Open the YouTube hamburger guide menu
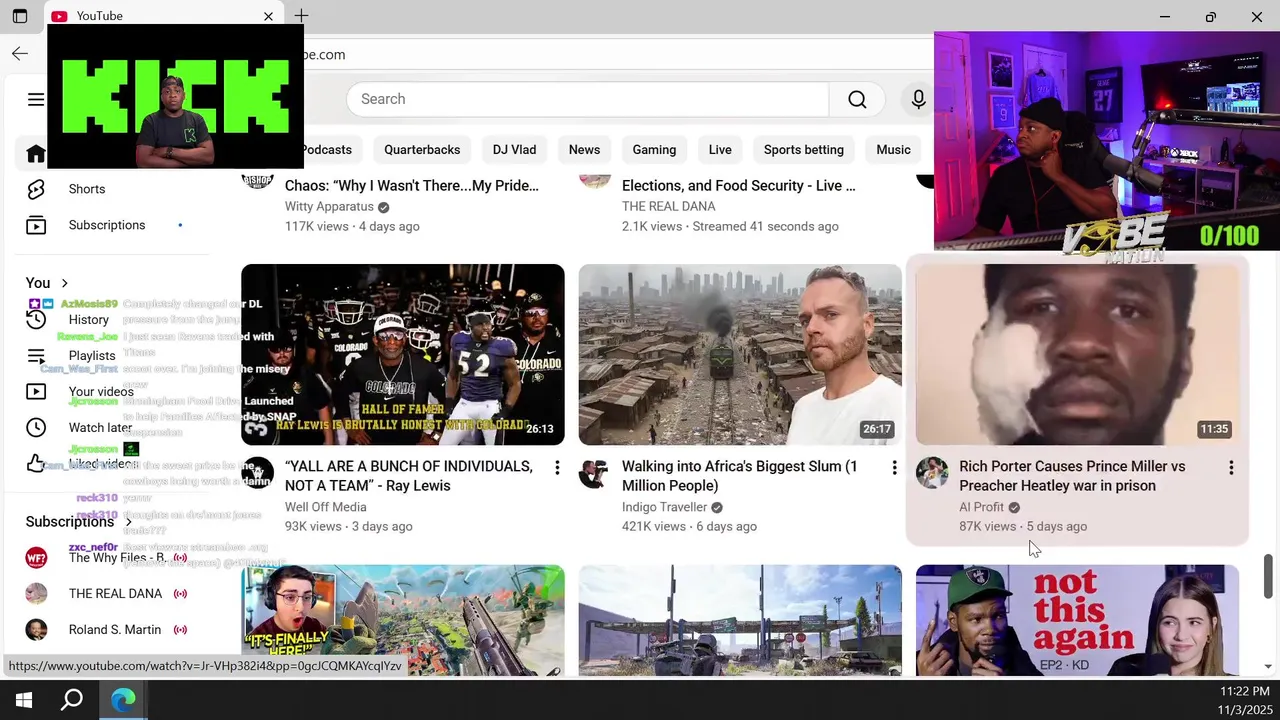The image size is (1280, 720). (36, 99)
